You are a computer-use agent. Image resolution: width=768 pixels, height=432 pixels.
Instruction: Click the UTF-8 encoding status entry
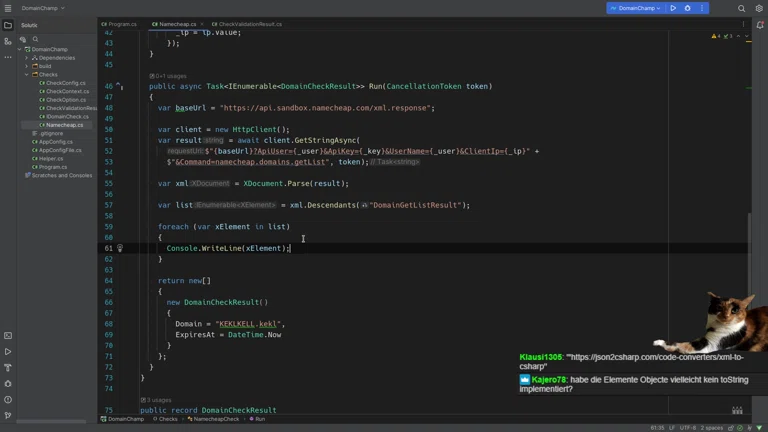click(688, 428)
